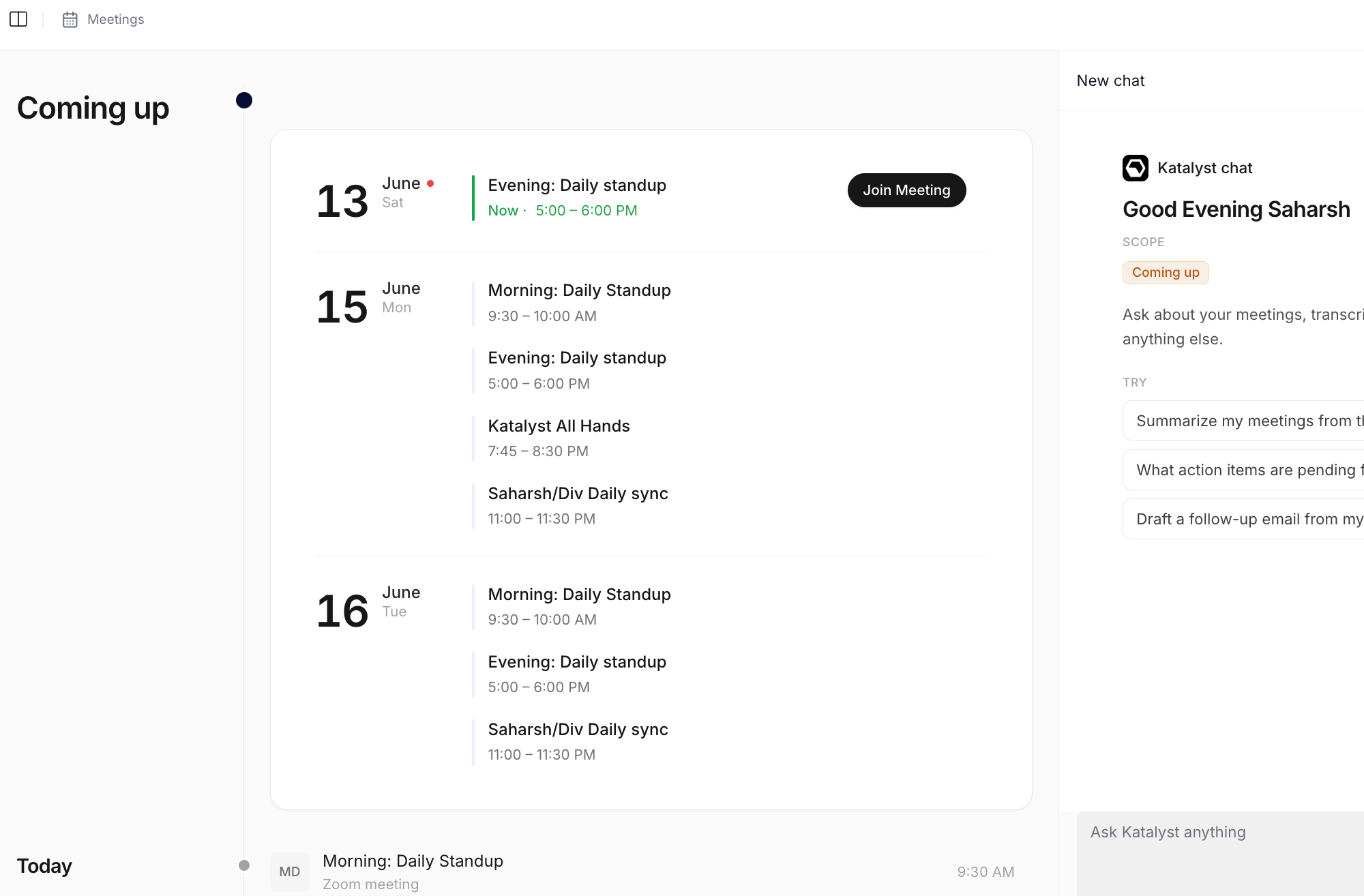This screenshot has height=896, width=1364.
Task: Open June 16 Saharsh/Div Daily sync
Action: point(578,730)
